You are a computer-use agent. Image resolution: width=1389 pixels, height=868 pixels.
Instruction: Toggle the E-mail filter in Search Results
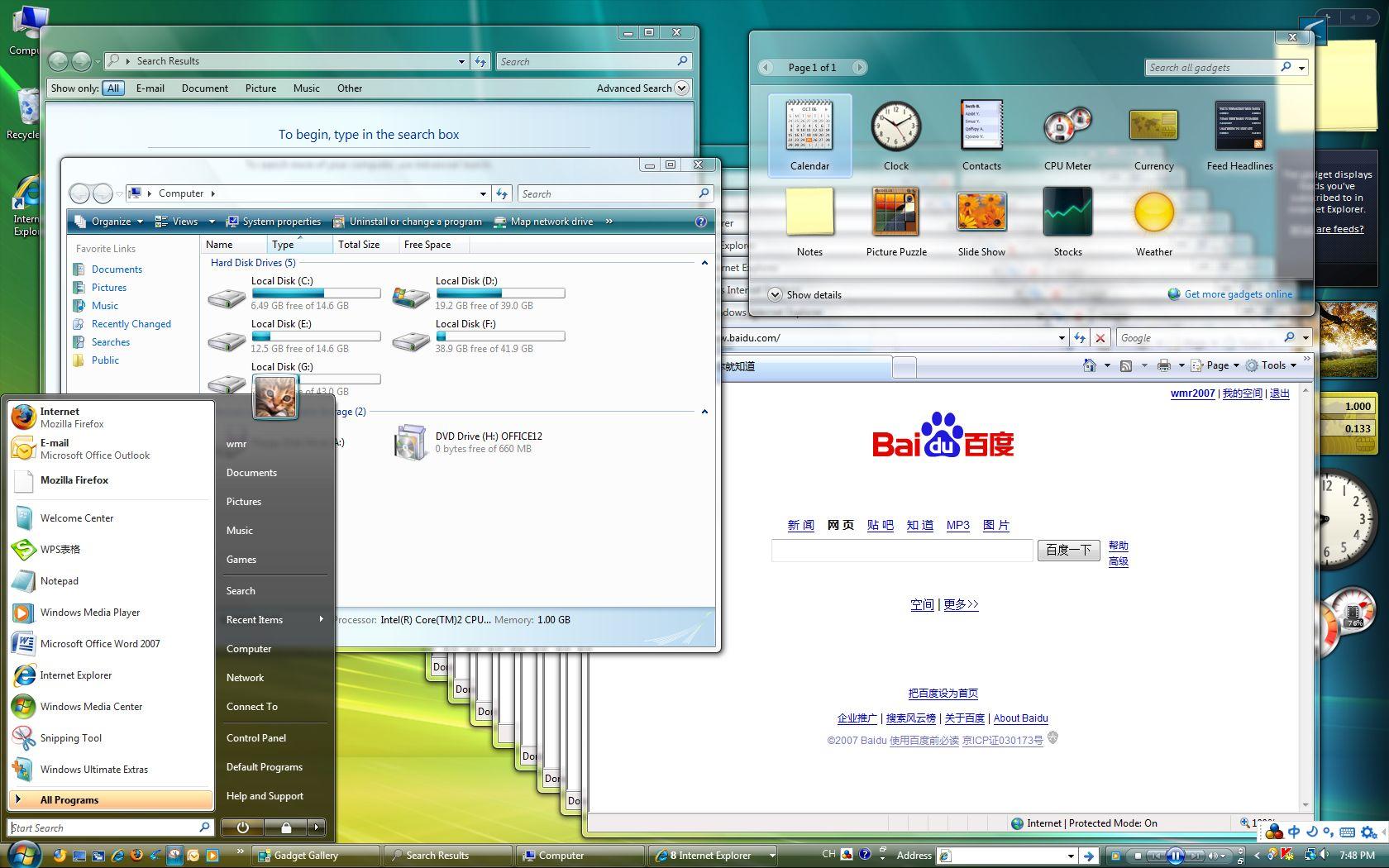(150, 88)
